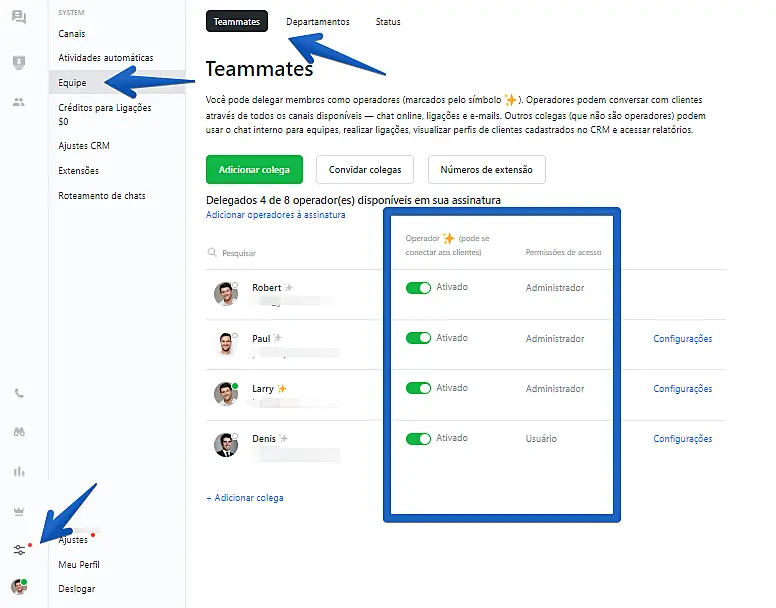Click the Permissões de acesso column header
This screenshot has width=776, height=608.
[563, 252]
